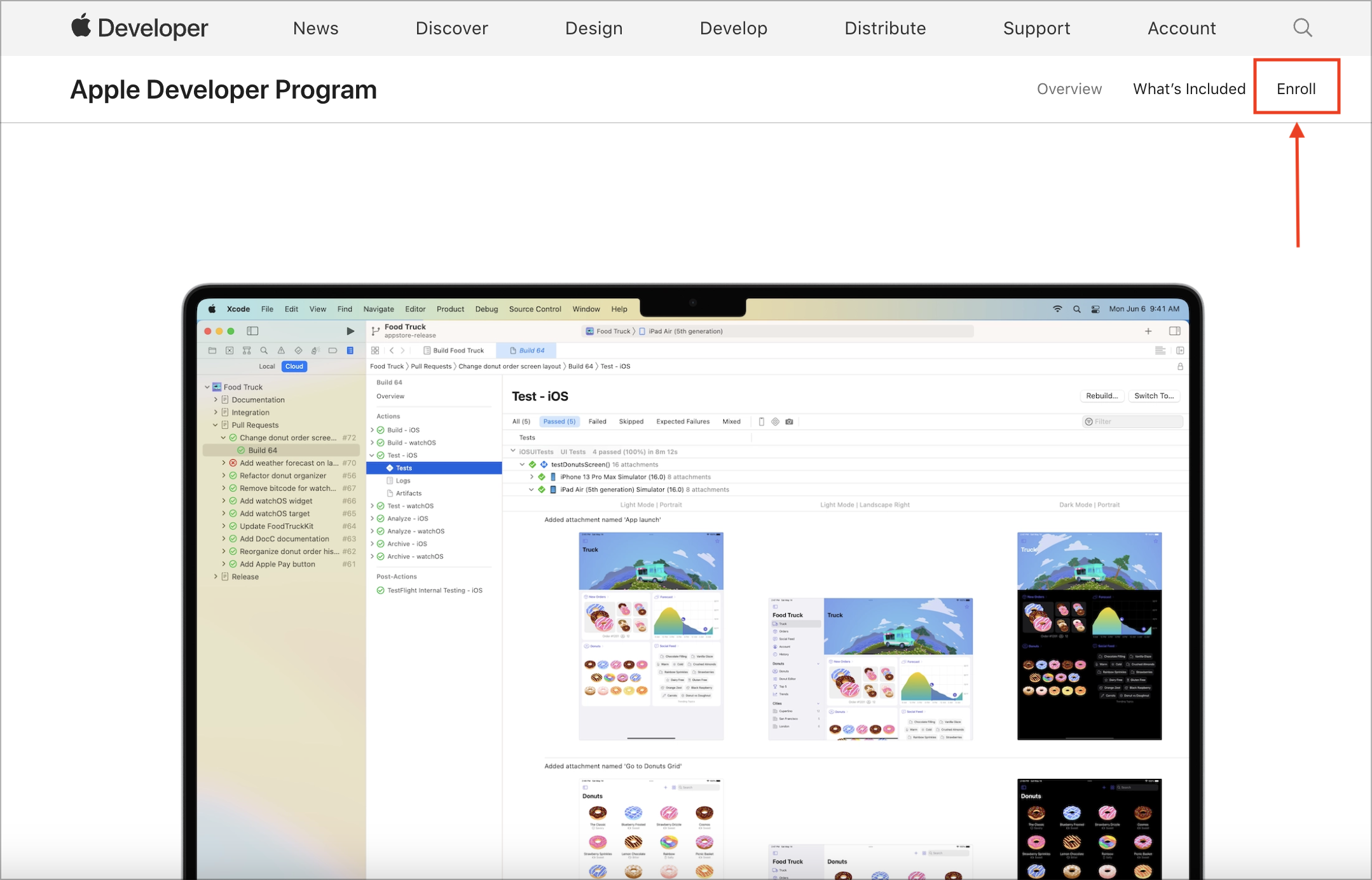Expand the Release group
1372x880 pixels.
point(216,577)
